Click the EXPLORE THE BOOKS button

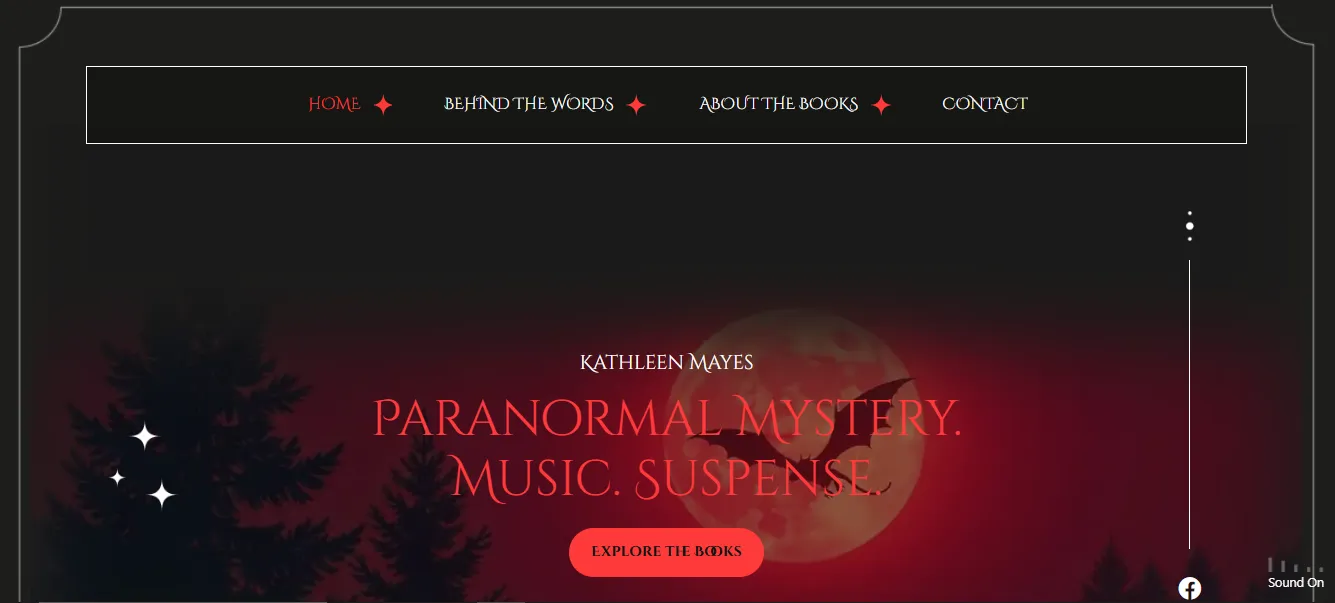(x=666, y=552)
